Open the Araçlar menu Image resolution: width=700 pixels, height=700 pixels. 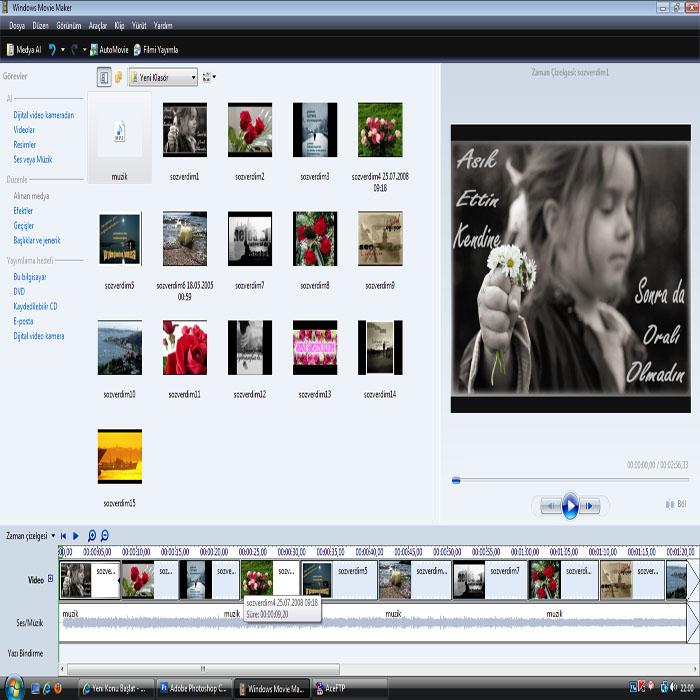(97, 25)
